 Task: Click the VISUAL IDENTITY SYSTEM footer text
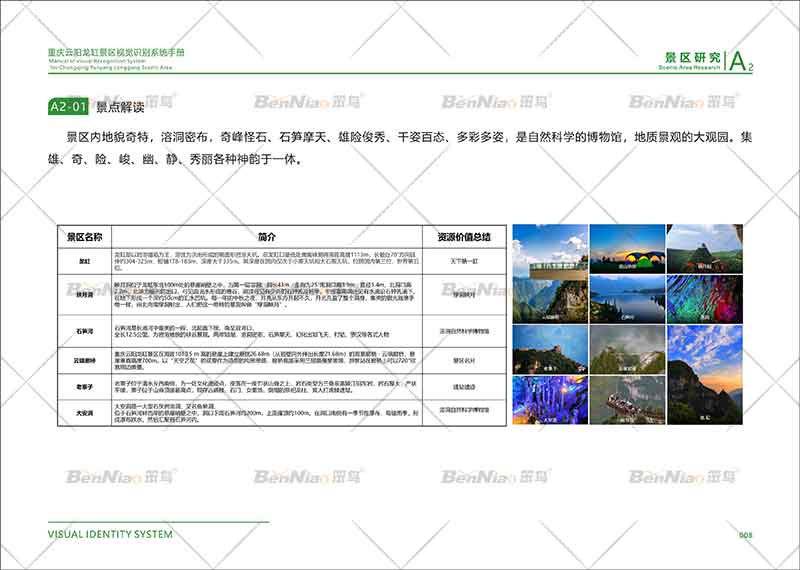point(110,534)
